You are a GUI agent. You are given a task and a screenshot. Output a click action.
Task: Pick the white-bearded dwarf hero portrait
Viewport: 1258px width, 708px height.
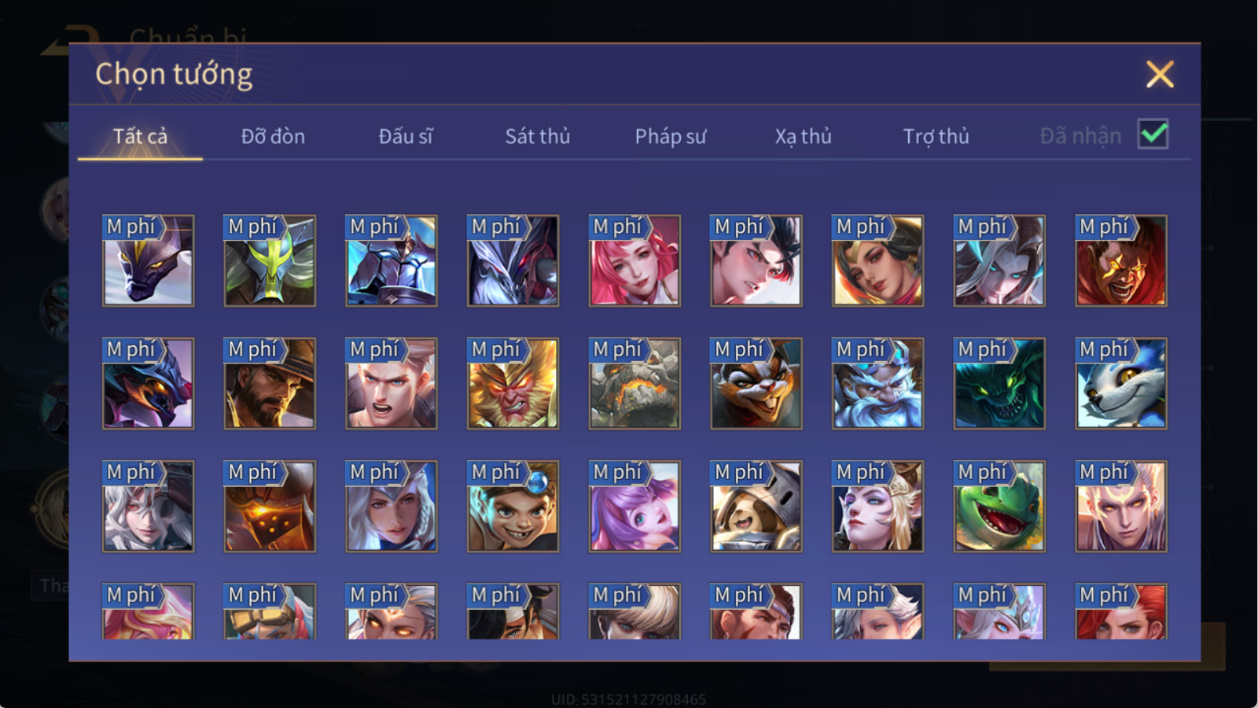[878, 383]
